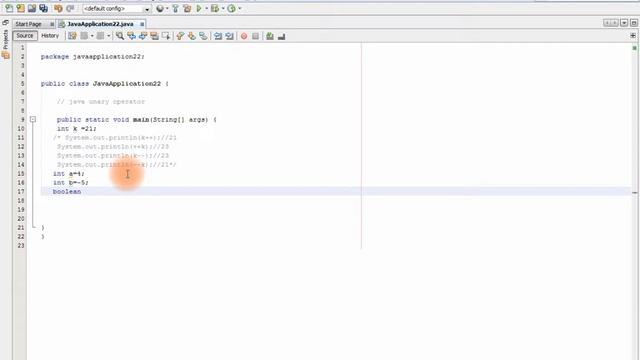
Task: Click the Previous Bookmark icon
Action: click(x=180, y=36)
